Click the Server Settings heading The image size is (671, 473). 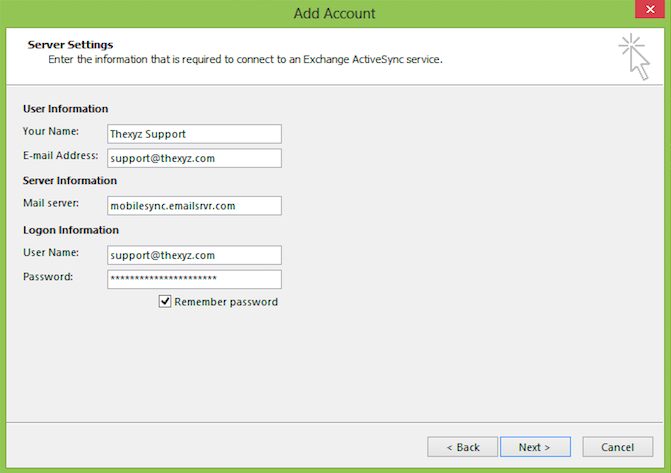(x=70, y=45)
